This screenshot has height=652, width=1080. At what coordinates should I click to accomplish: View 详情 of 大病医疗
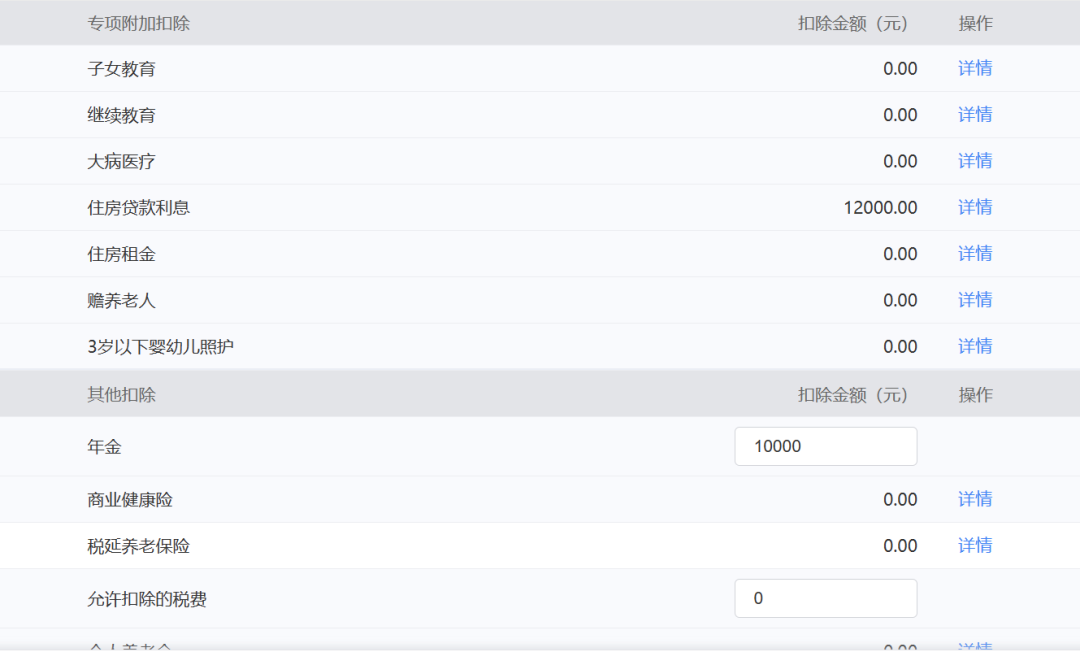point(975,161)
